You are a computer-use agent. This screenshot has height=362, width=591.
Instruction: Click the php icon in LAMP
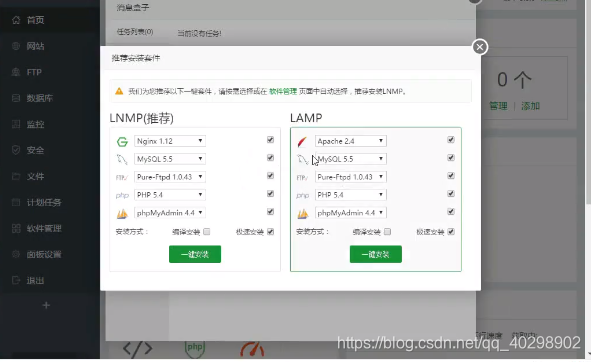(303, 195)
